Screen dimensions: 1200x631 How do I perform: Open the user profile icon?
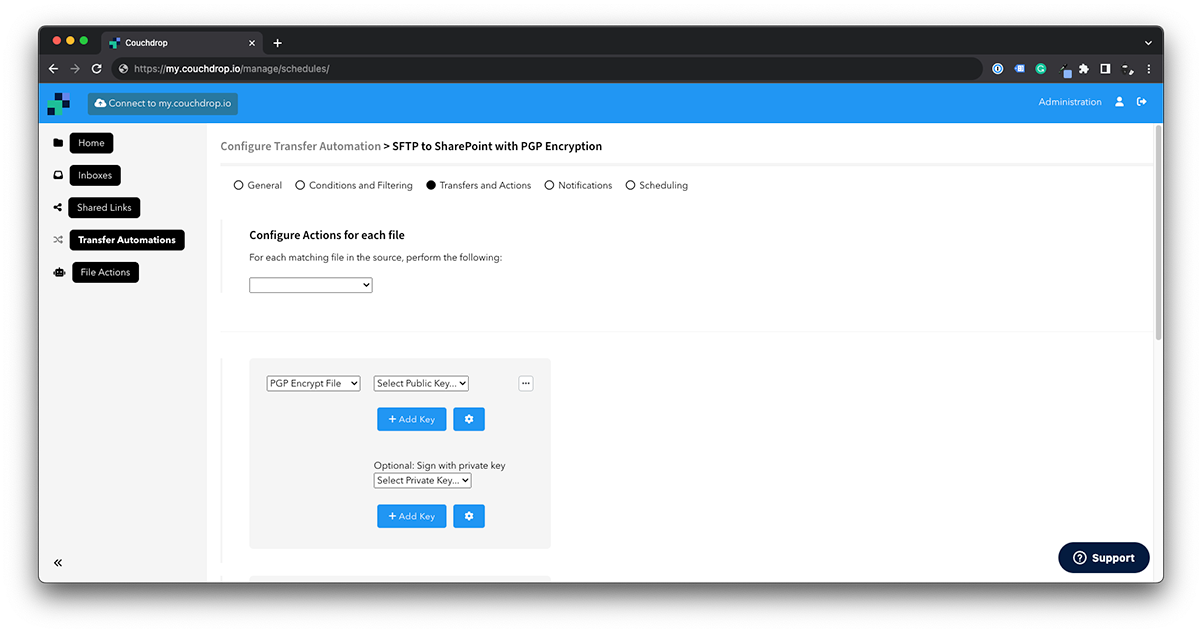[x=1118, y=101]
